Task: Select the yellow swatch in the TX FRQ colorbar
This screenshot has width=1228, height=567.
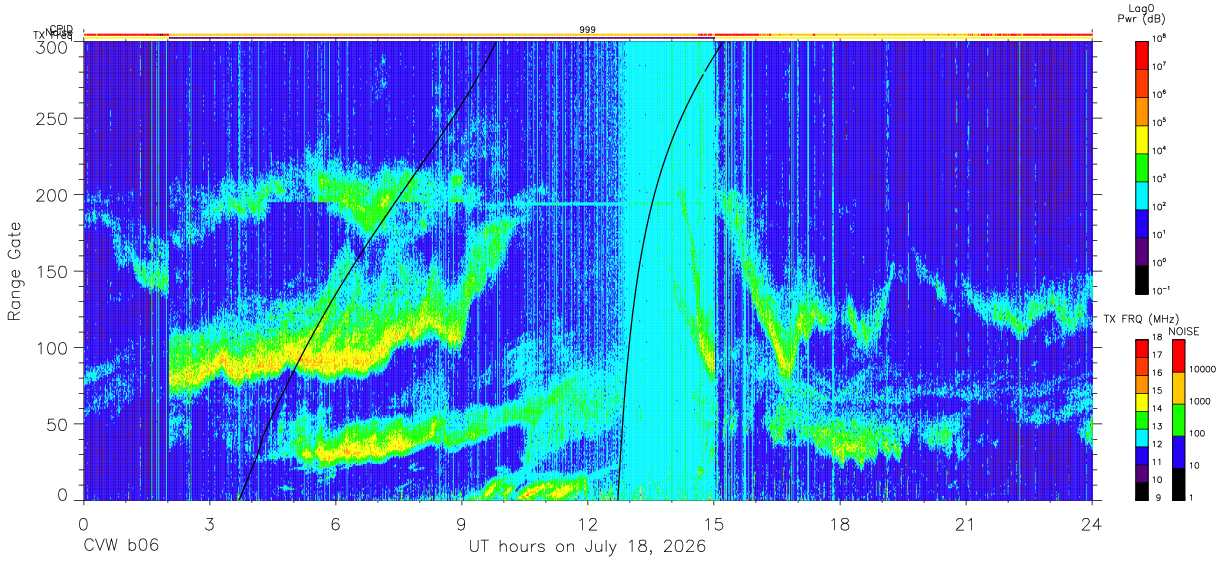Action: click(x=1142, y=402)
